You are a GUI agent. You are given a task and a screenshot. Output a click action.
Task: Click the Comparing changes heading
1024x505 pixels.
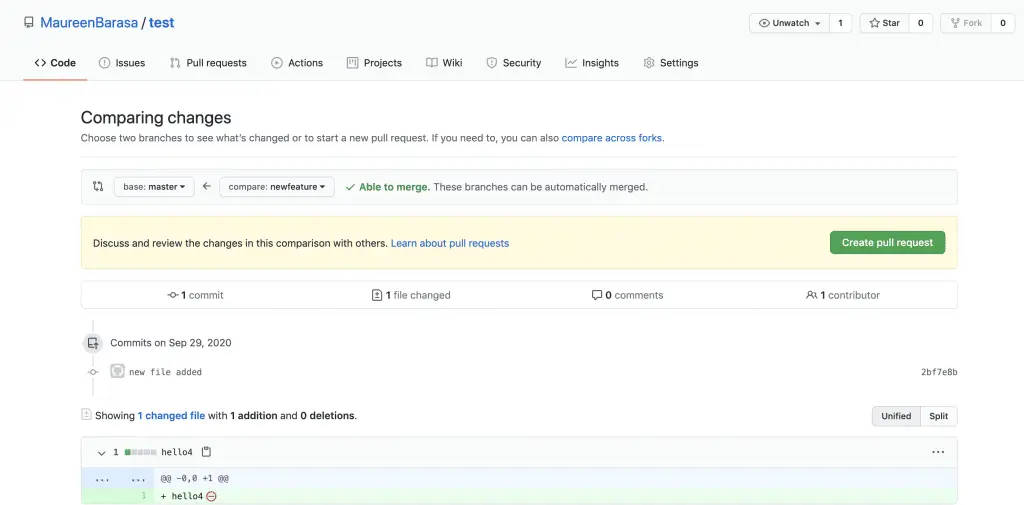[x=156, y=118]
